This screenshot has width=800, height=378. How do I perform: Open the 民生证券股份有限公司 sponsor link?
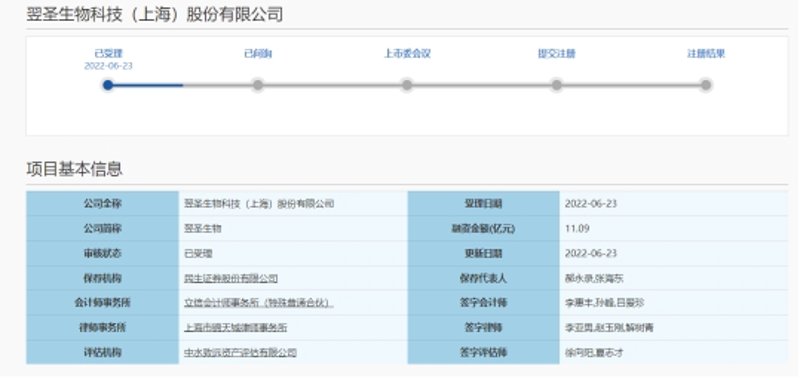(x=231, y=279)
